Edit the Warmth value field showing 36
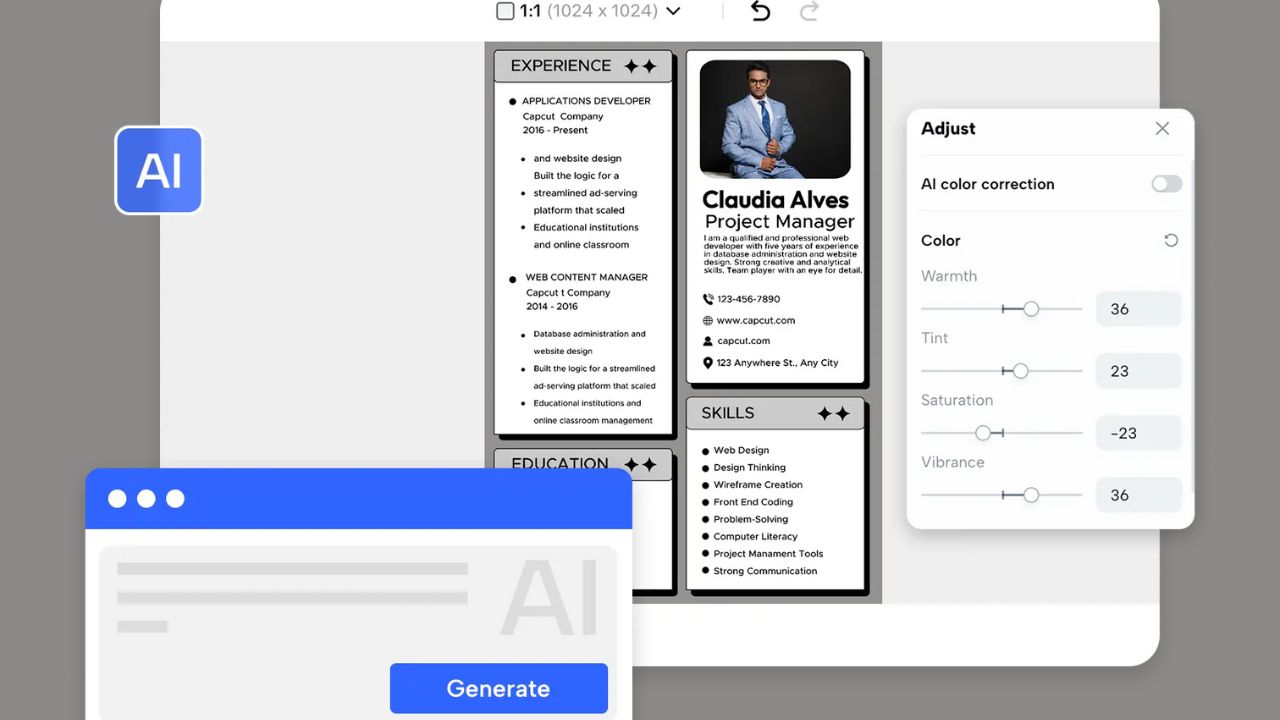The width and height of the screenshot is (1280, 720). (x=1138, y=309)
